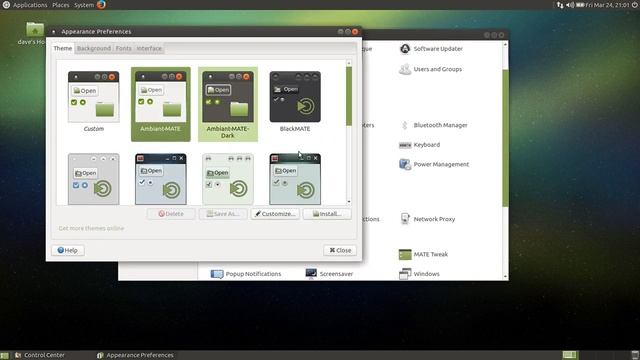The height and width of the screenshot is (360, 640).
Task: Select the Ambiant-MATE theme
Action: point(160,104)
